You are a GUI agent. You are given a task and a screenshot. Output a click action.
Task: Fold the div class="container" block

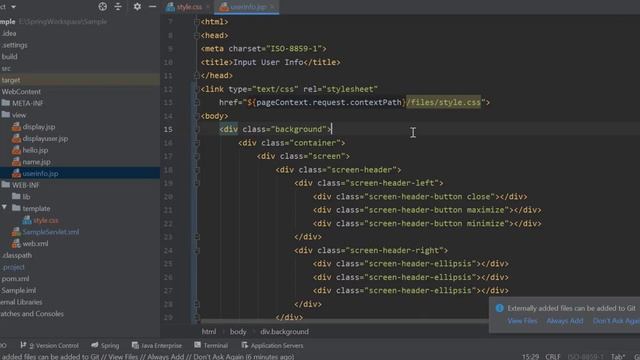(196, 143)
